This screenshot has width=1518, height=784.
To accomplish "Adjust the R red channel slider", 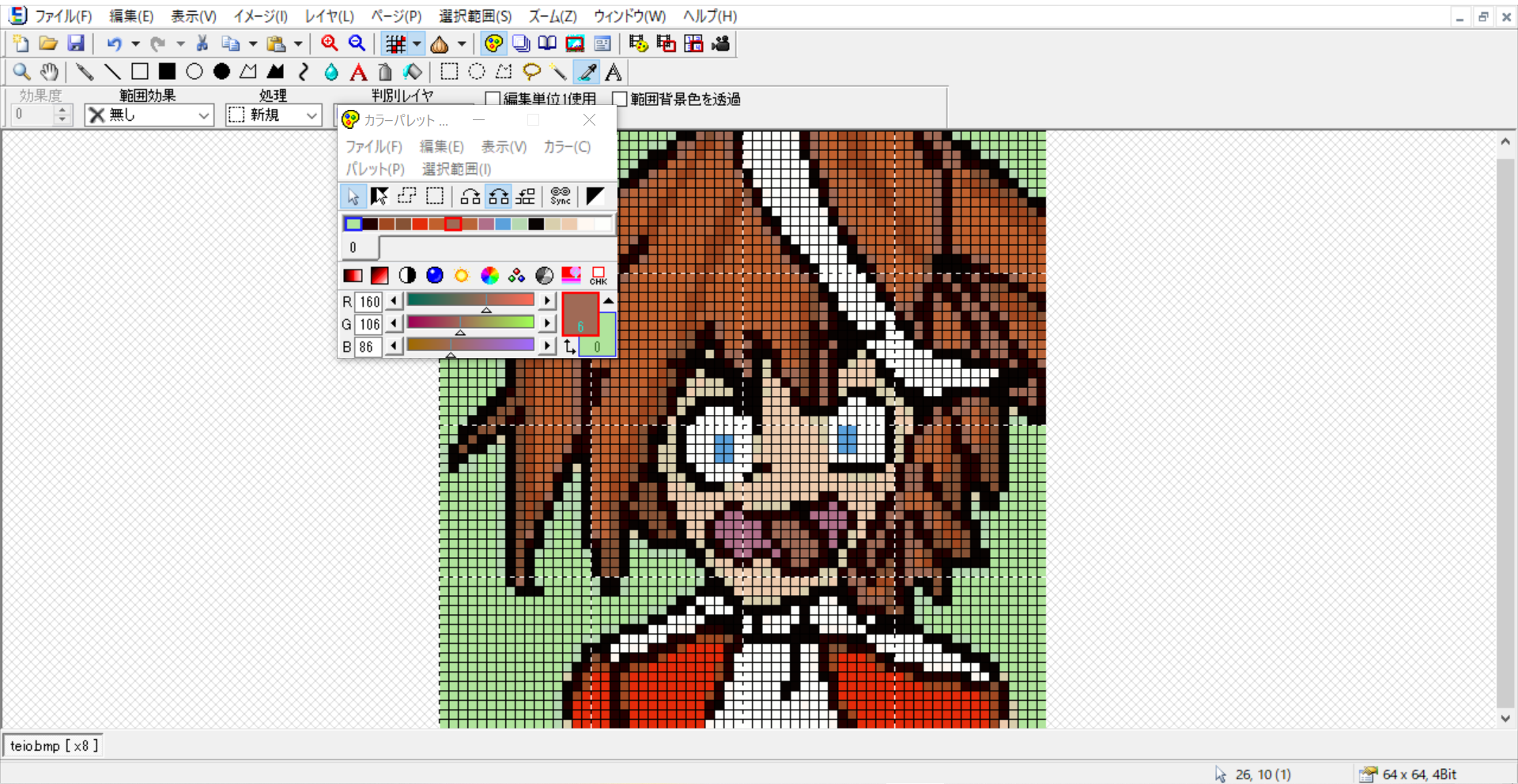I will (x=470, y=301).
